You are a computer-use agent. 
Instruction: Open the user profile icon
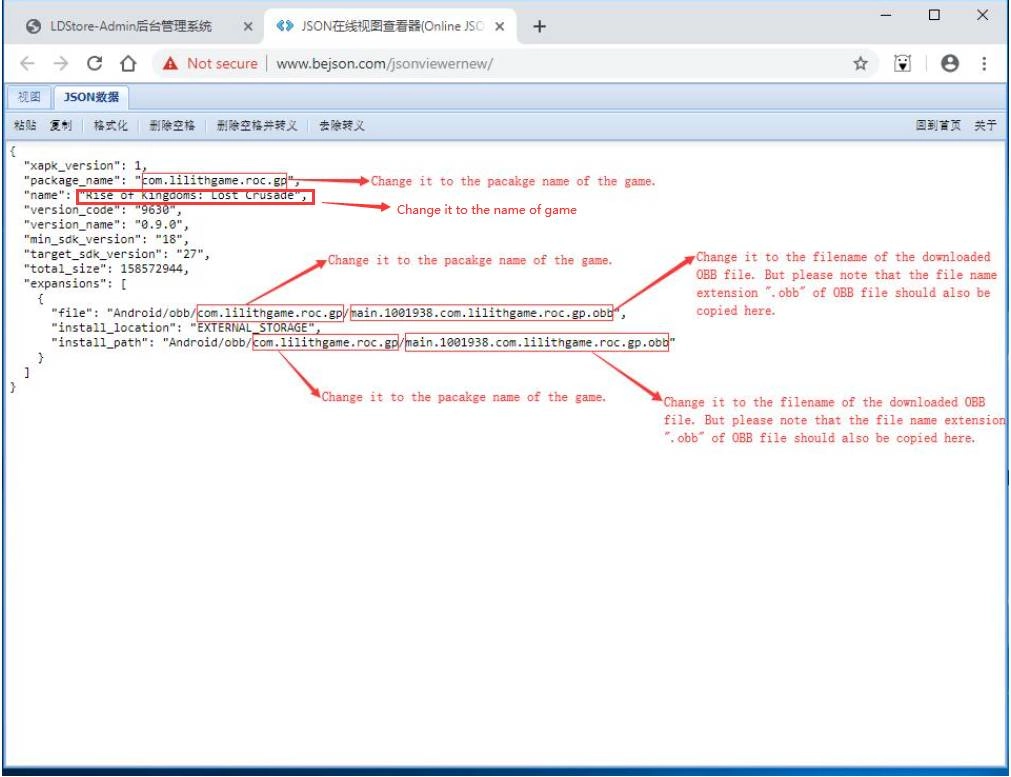949,64
